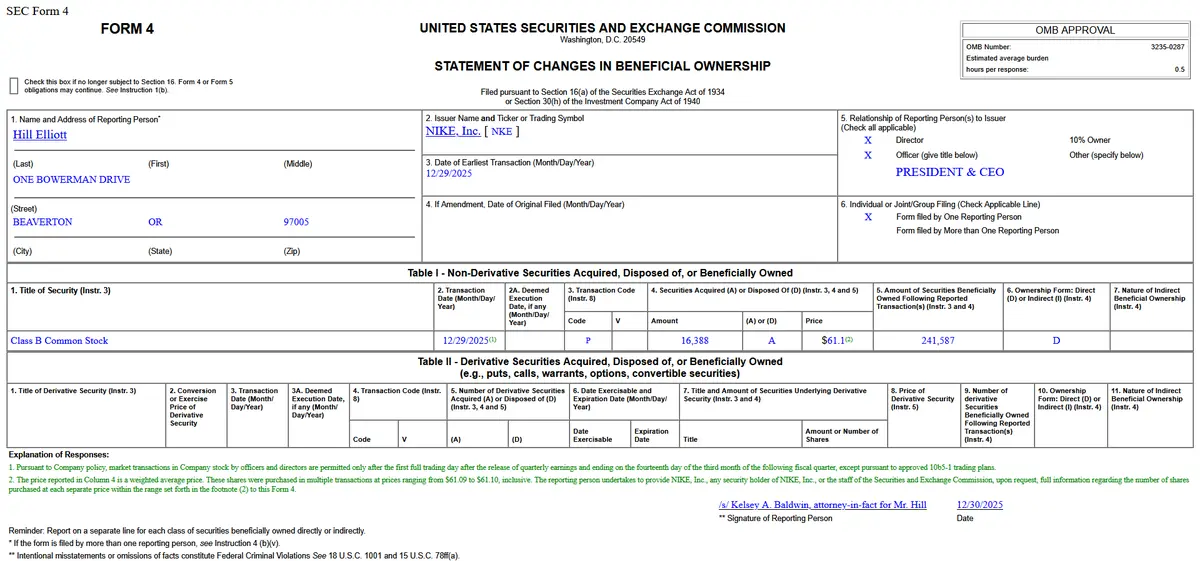Click the 241,587 beneficially owned amount
The height and width of the screenshot is (561, 1200).
click(x=937, y=341)
